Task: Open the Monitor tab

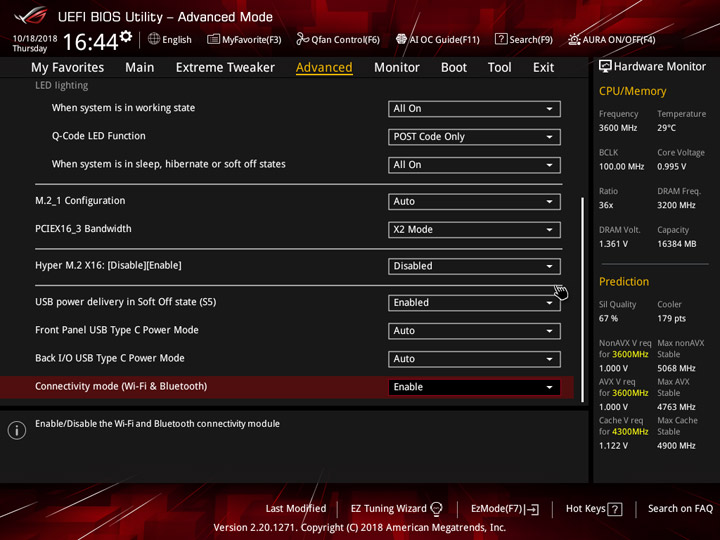Action: (397, 68)
